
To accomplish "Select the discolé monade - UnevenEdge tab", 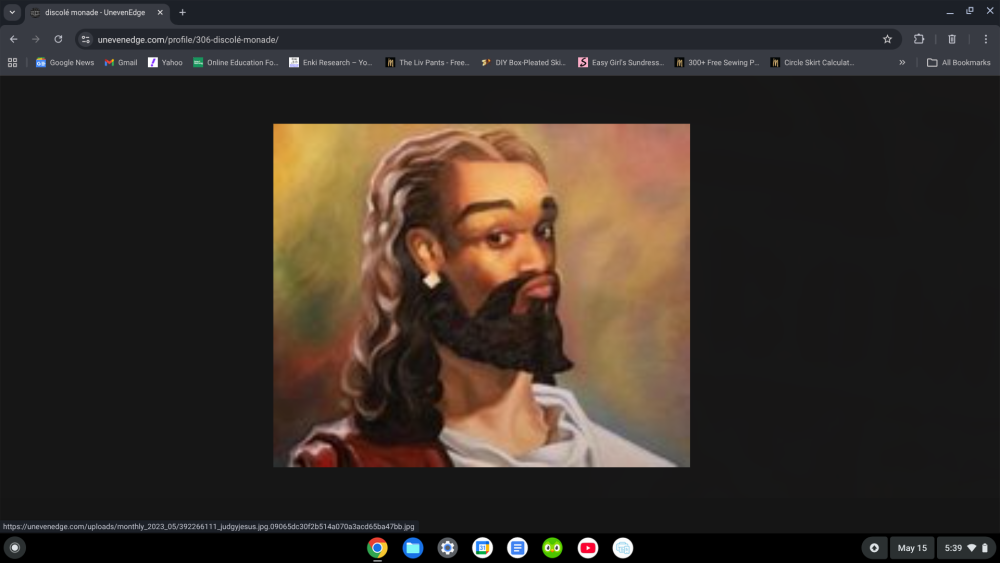I will pyautogui.click(x=94, y=12).
